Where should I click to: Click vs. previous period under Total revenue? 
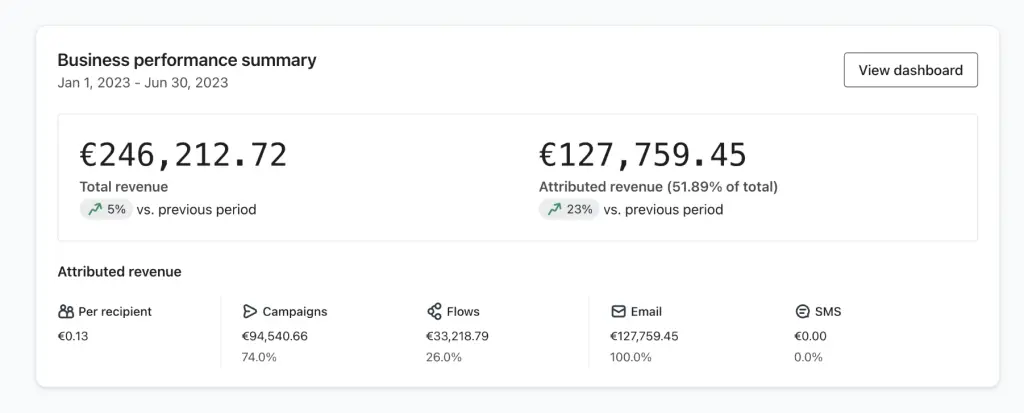[x=197, y=210]
